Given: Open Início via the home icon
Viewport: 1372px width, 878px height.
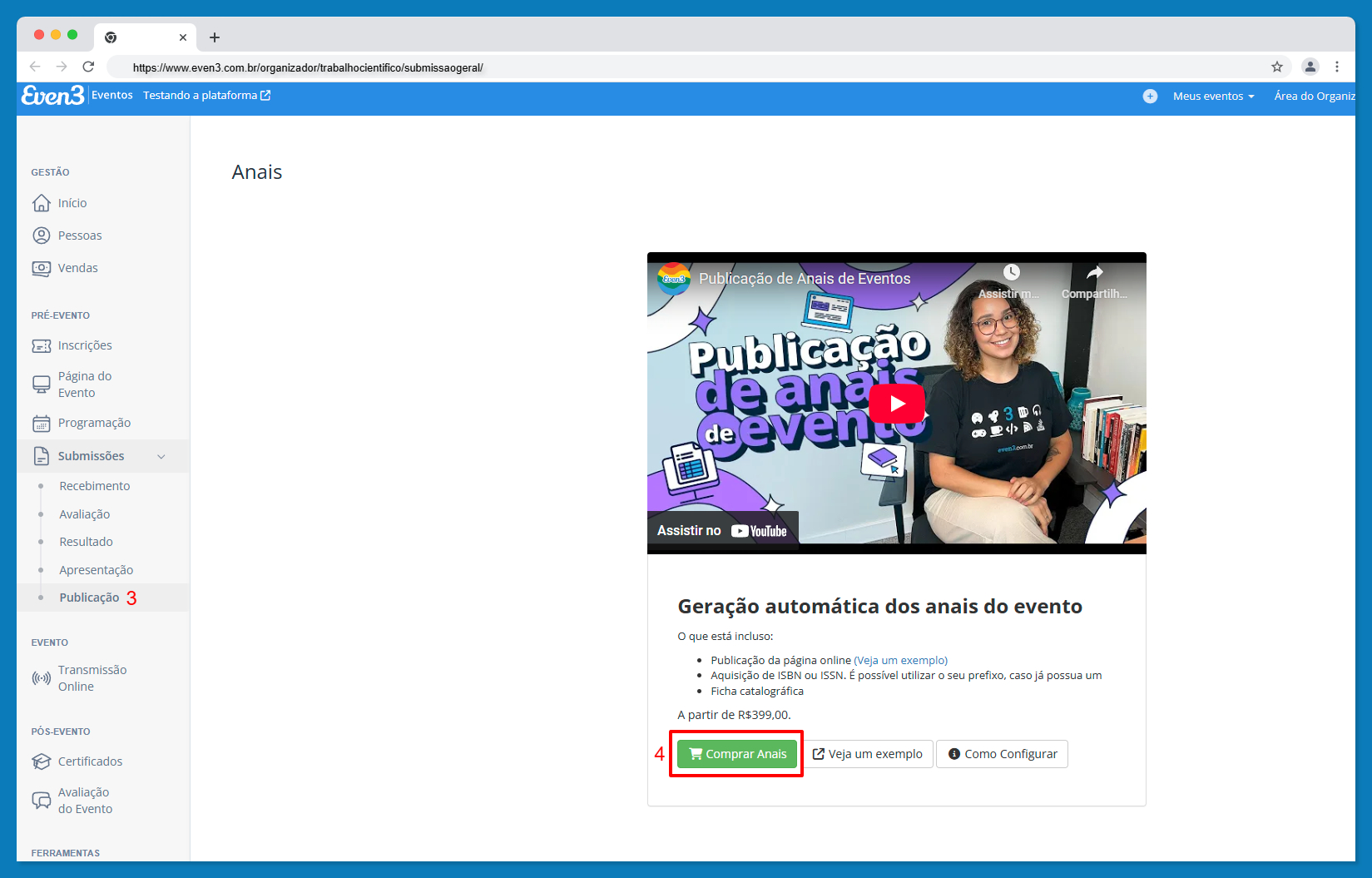Looking at the screenshot, I should 42,203.
